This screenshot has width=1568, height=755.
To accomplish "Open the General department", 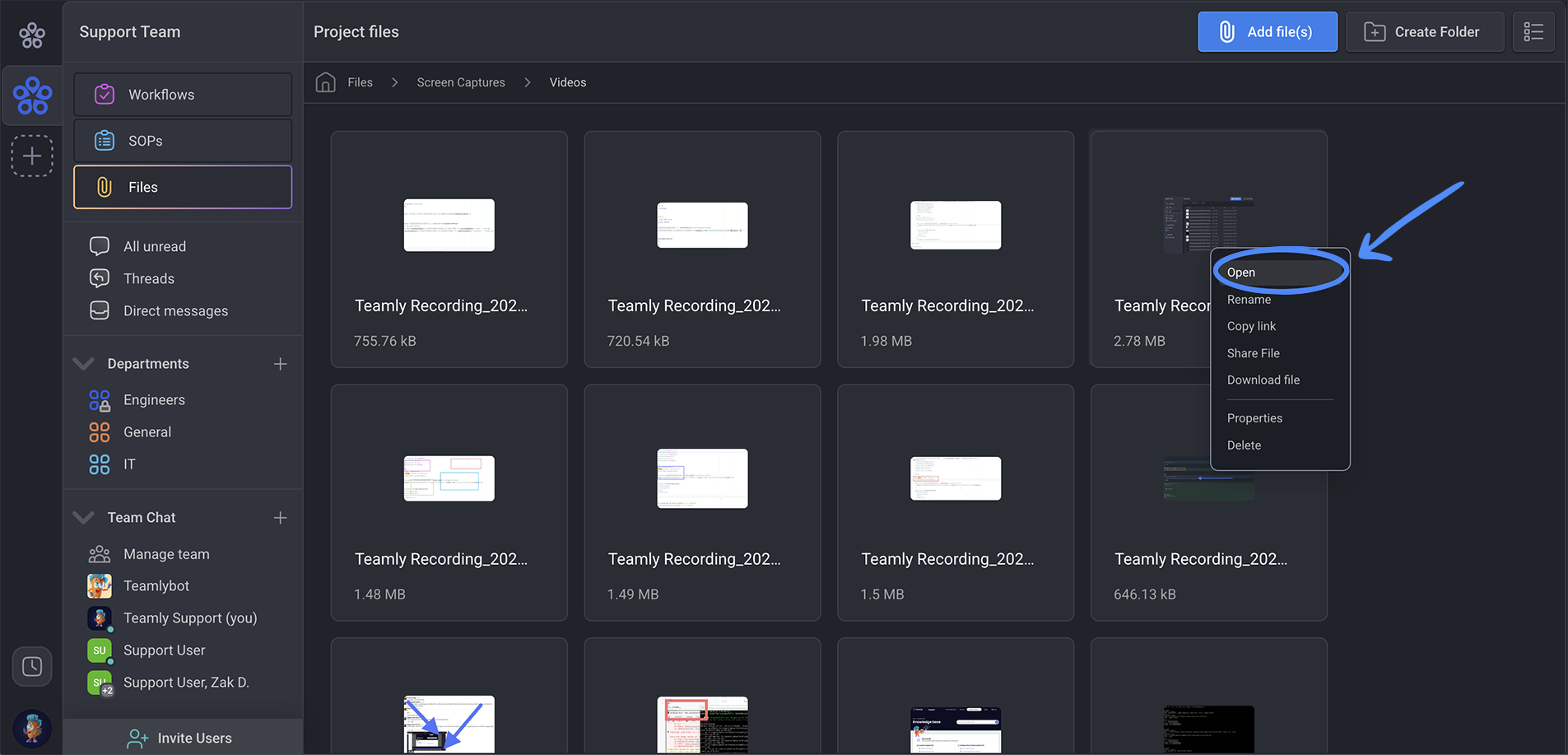I will click(147, 431).
